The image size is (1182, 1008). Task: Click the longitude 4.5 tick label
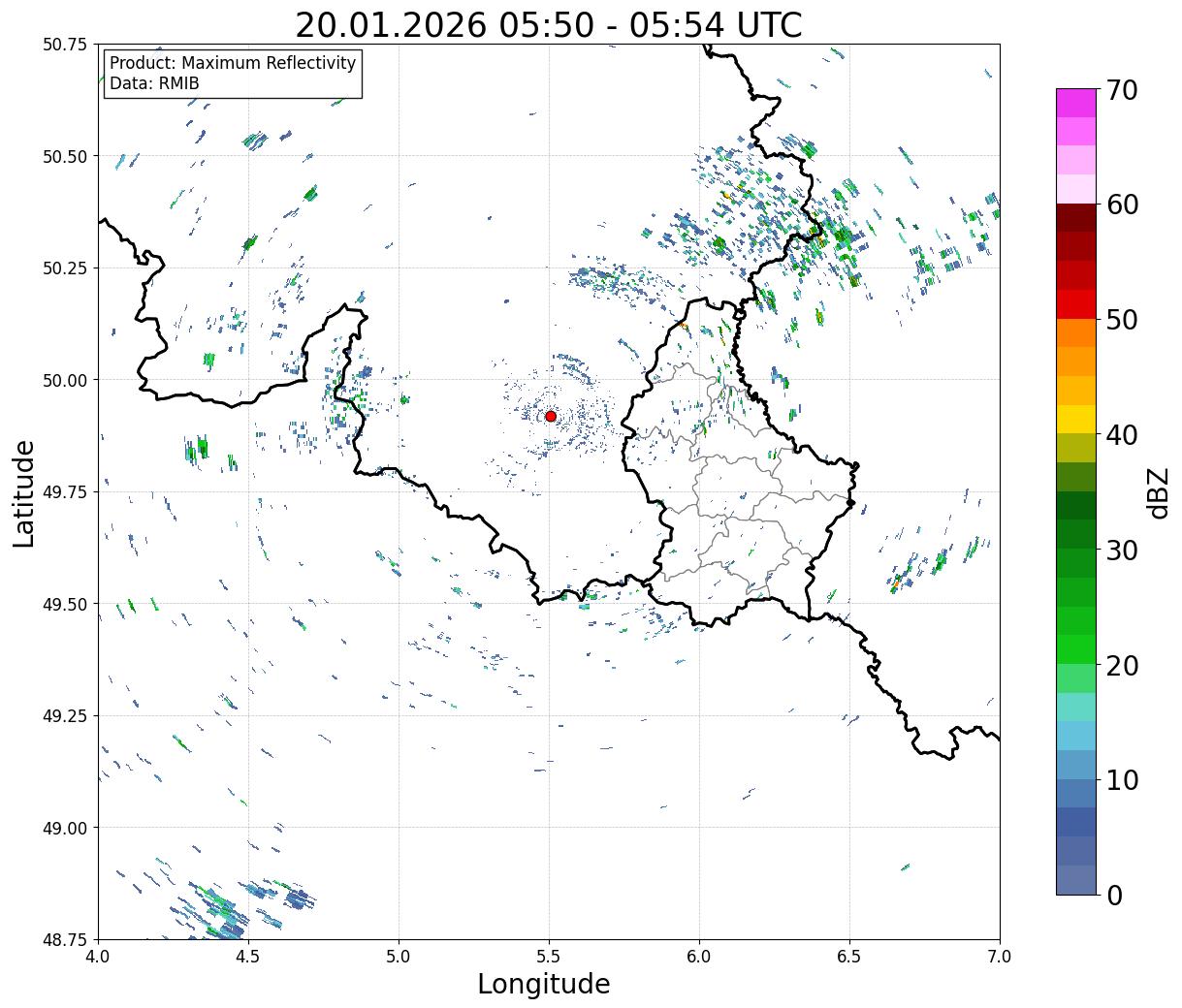248,957
